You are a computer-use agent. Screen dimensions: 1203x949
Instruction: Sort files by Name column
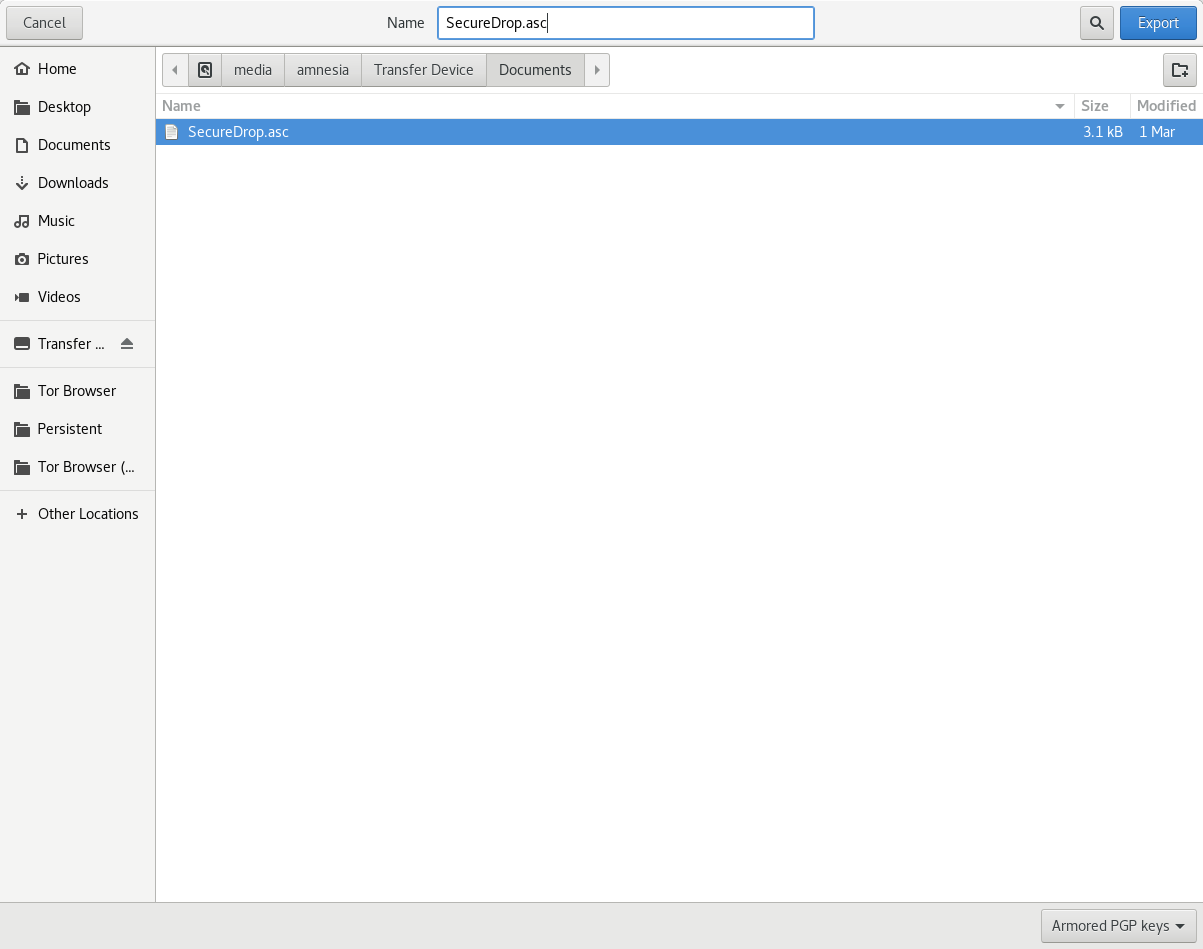tap(614, 106)
